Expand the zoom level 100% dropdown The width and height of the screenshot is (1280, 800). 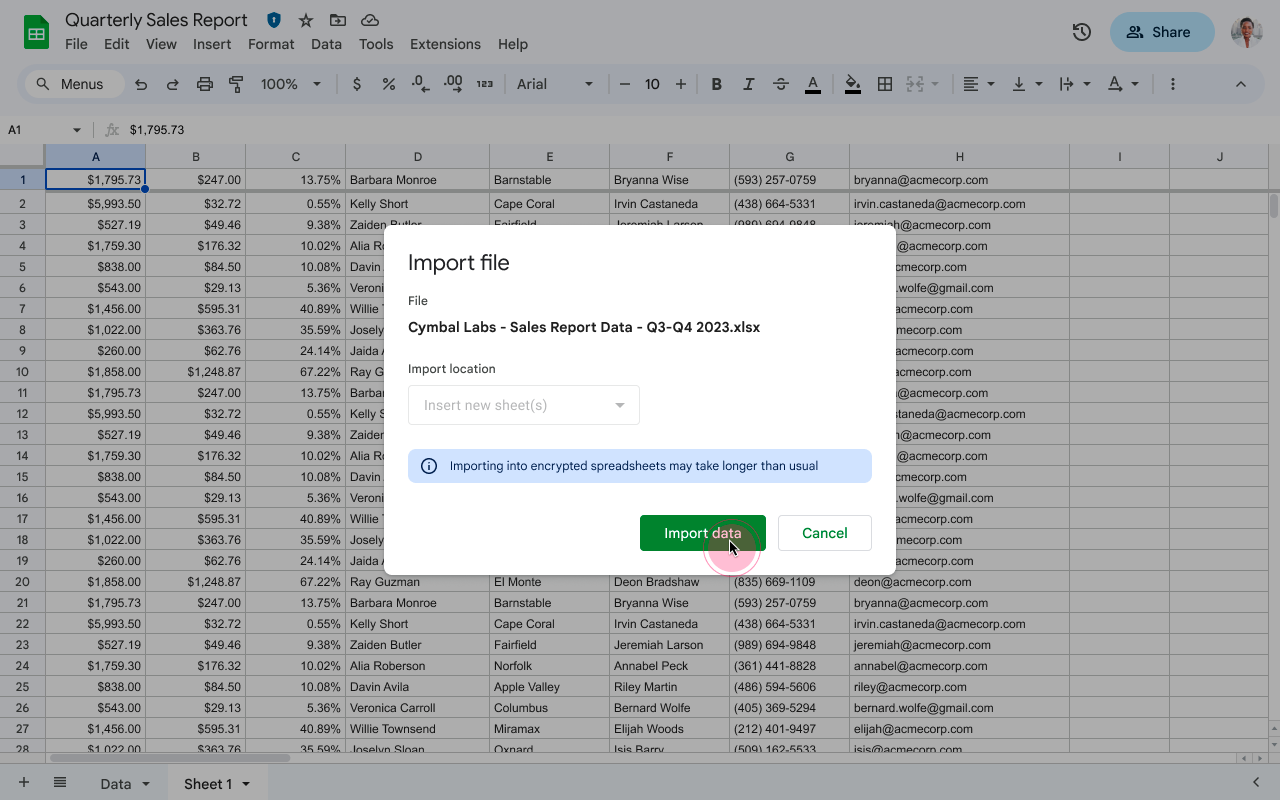pos(290,84)
